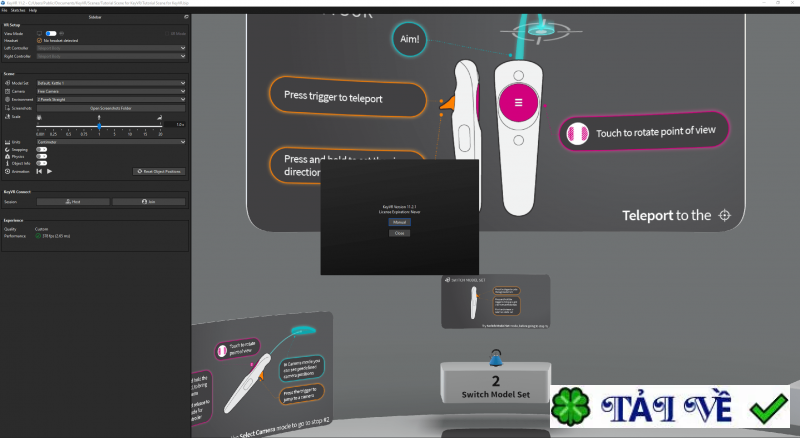Image resolution: width=800 pixels, height=438 pixels.
Task: Rewind animation to start
Action: 39,172
